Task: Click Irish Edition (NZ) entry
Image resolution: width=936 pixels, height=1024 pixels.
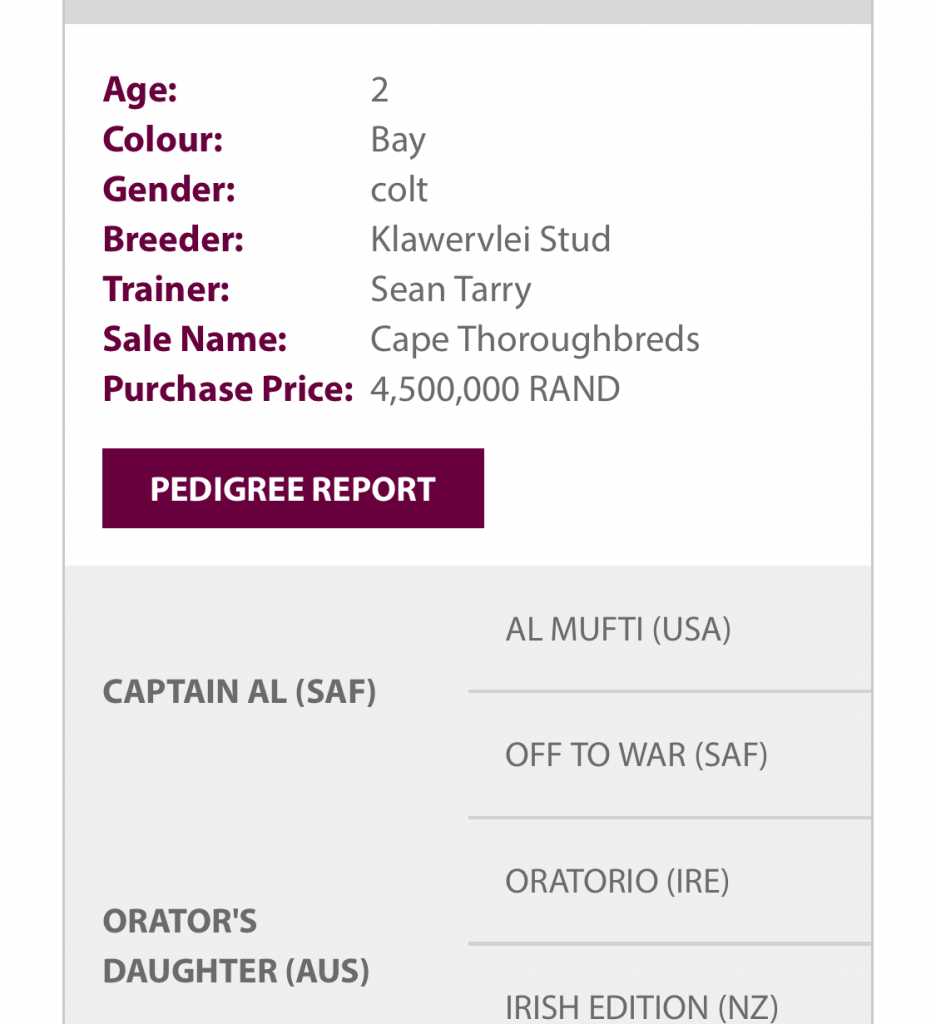Action: pyautogui.click(x=641, y=1006)
